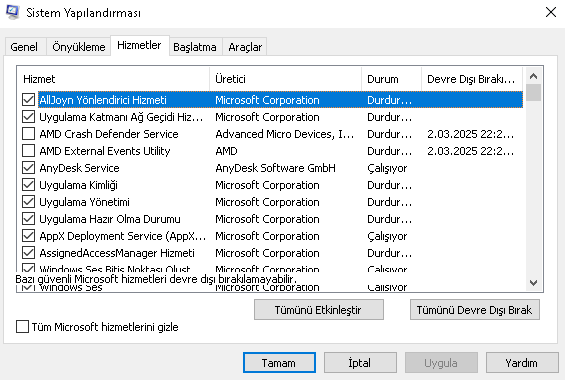The width and height of the screenshot is (565, 380).
Task: Click disabled date in AMD Crash Defender row
Action: pos(471,134)
